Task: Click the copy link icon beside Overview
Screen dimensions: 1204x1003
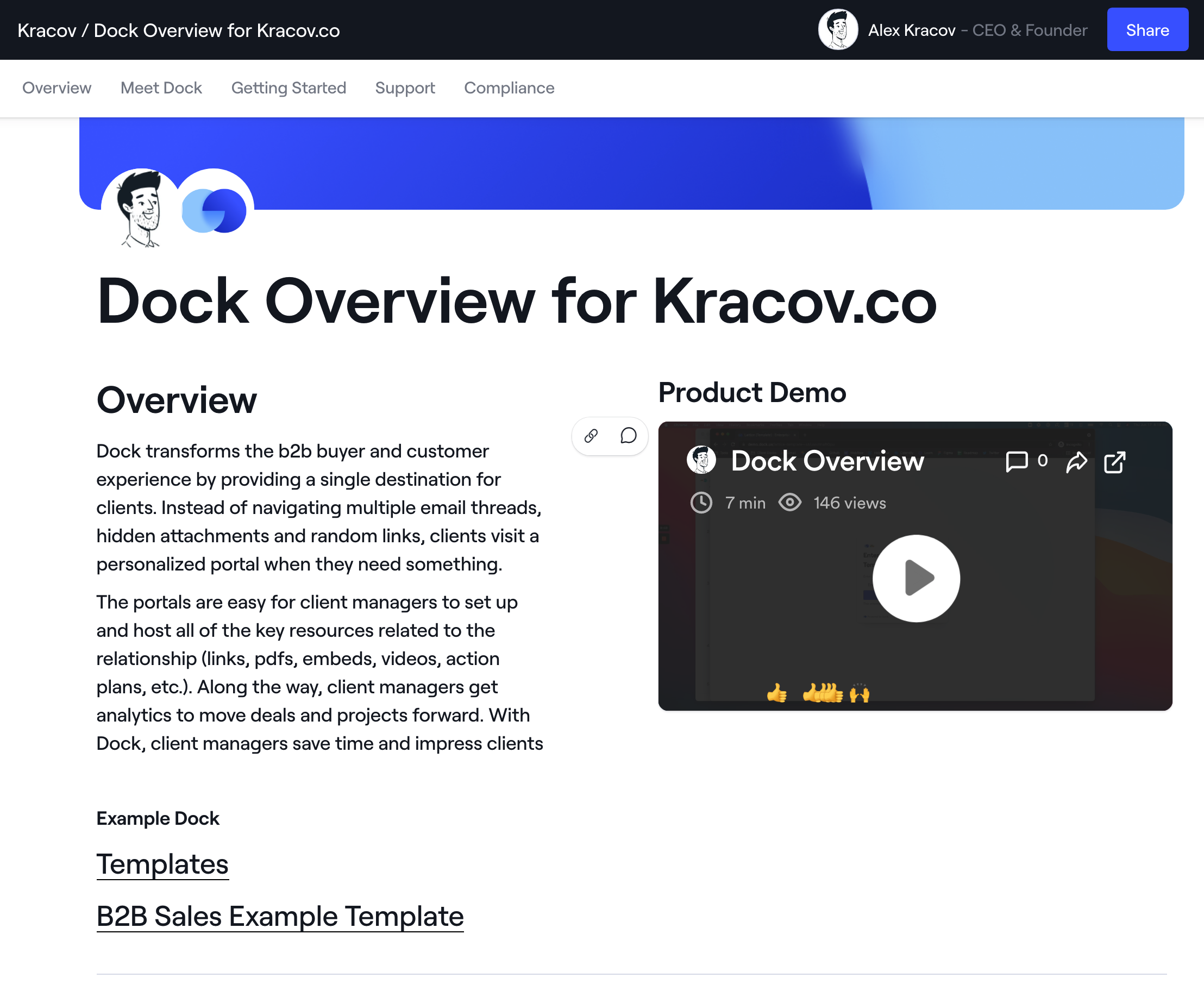Action: 591,436
